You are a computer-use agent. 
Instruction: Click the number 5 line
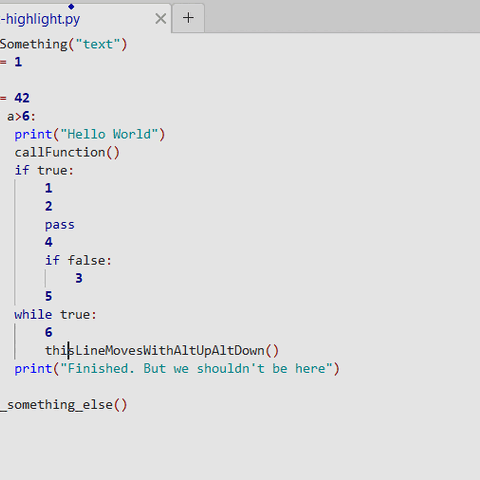49,296
